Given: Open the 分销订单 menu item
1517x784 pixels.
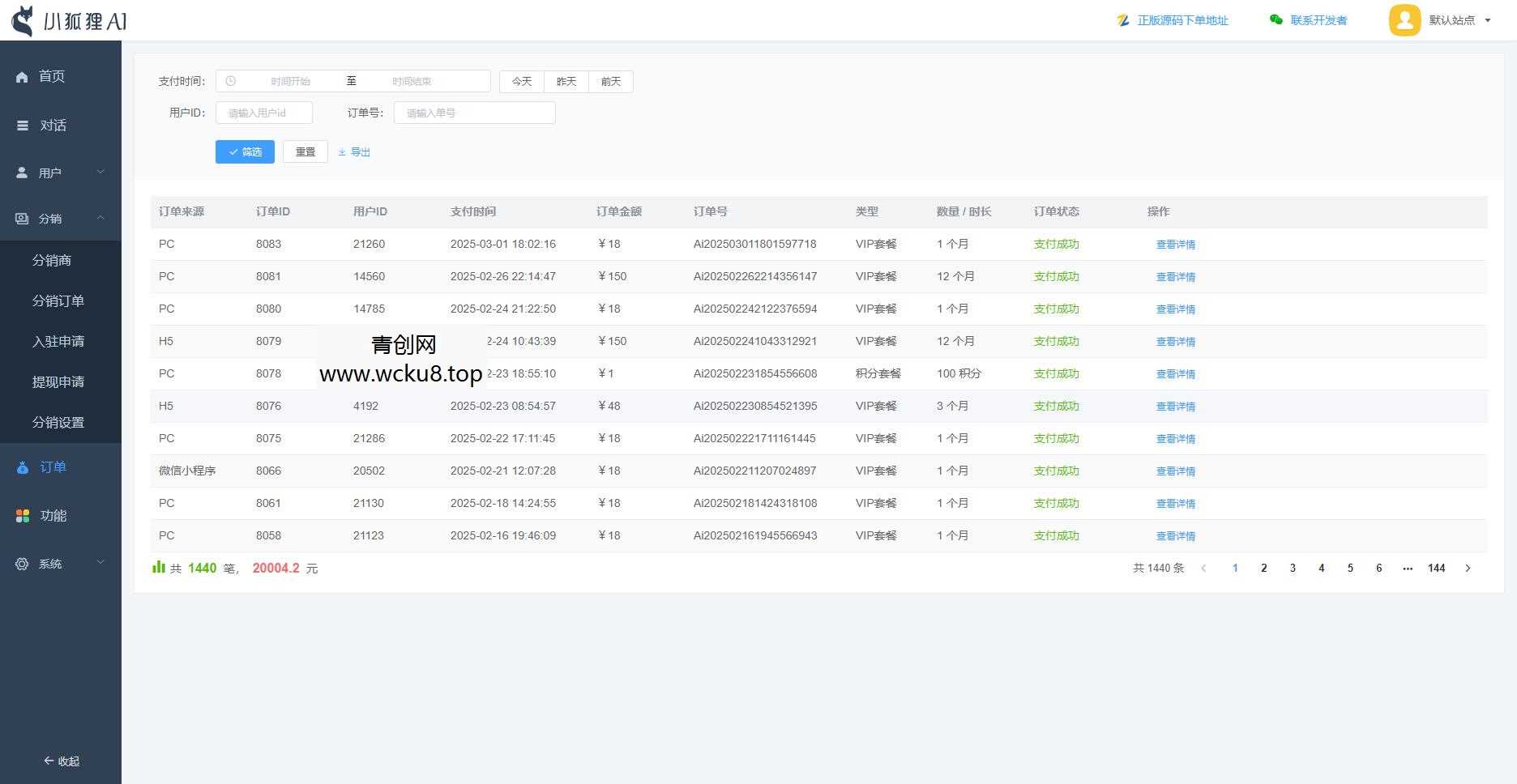Looking at the screenshot, I should pos(58,300).
